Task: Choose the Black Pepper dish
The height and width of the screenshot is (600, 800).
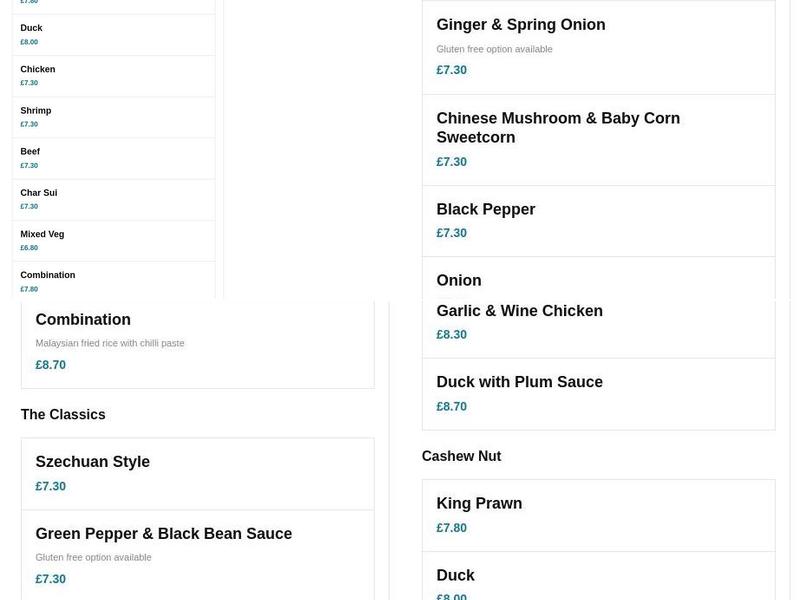Action: pos(597,220)
